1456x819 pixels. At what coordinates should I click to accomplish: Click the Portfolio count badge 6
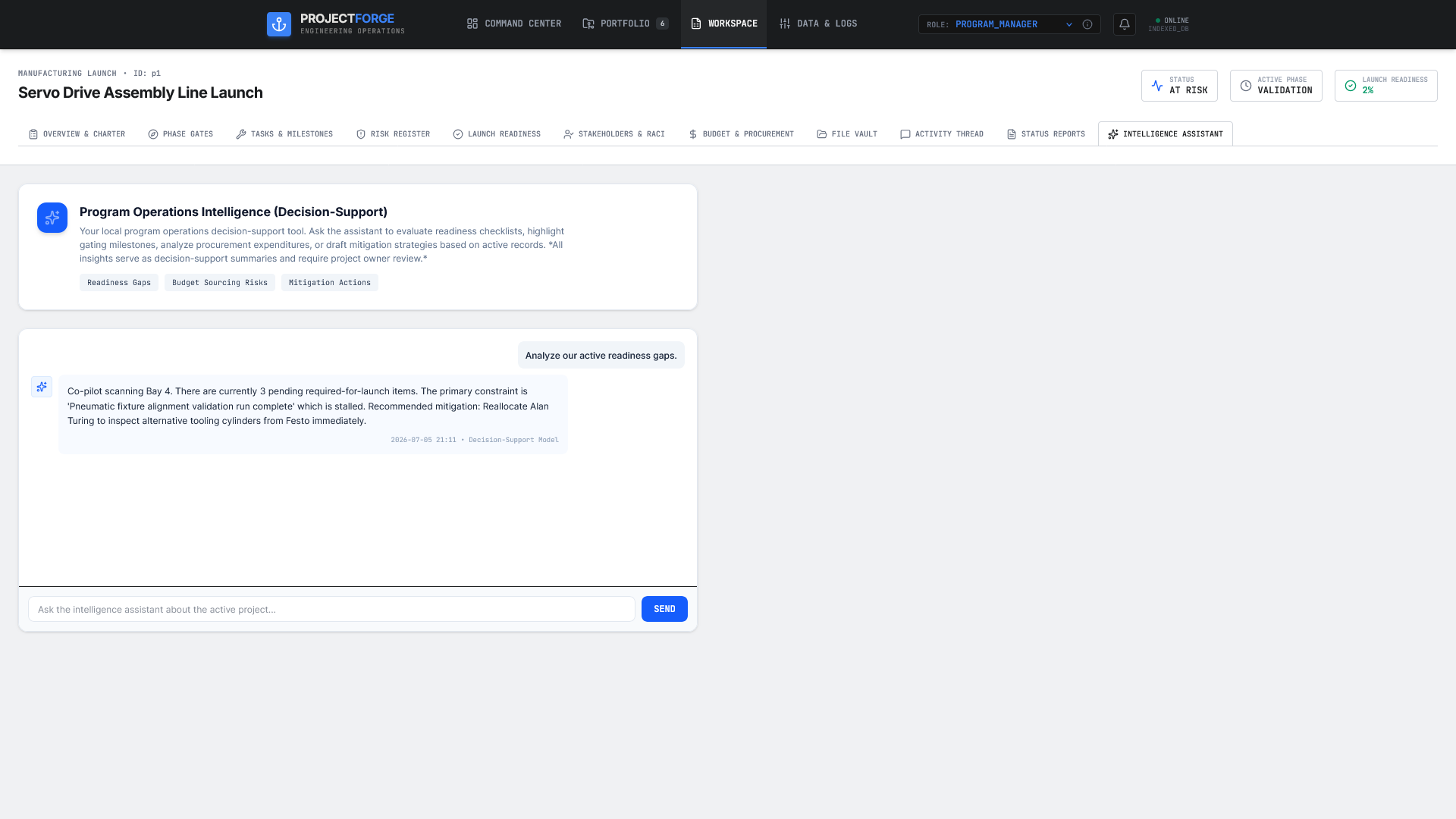tap(662, 24)
